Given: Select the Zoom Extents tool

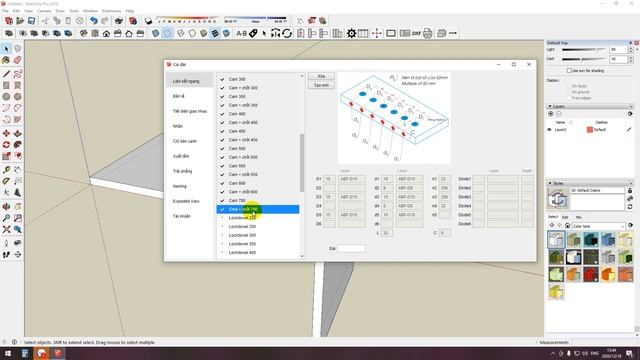Looking at the screenshot, I should 6,229.
